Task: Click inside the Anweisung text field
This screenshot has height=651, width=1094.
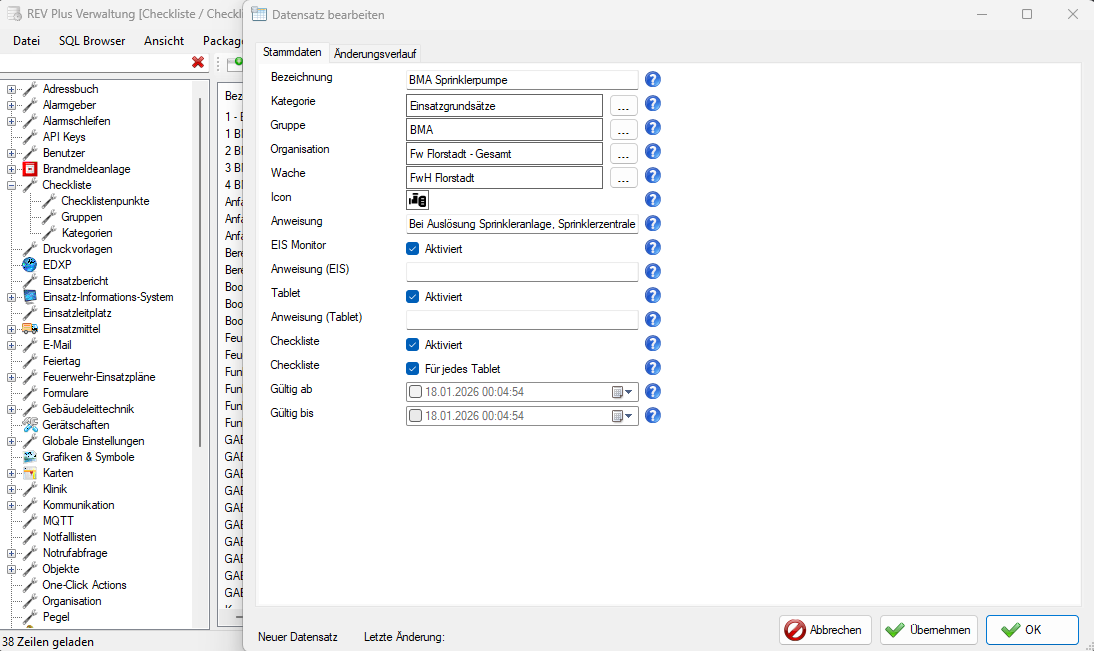Action: (521, 223)
